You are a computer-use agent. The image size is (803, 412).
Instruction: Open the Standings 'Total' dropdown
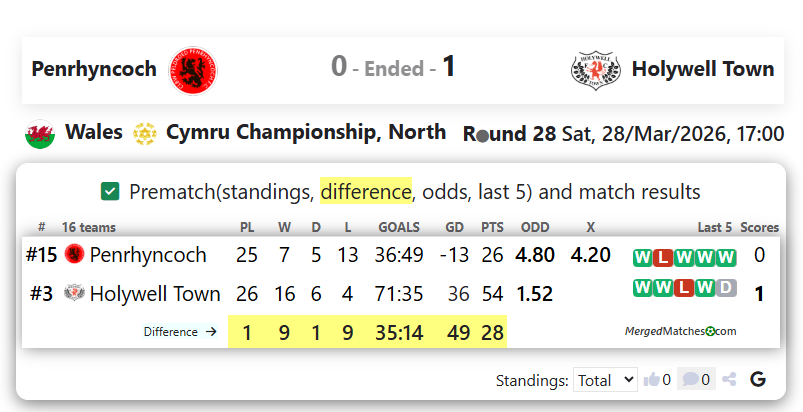(605, 380)
